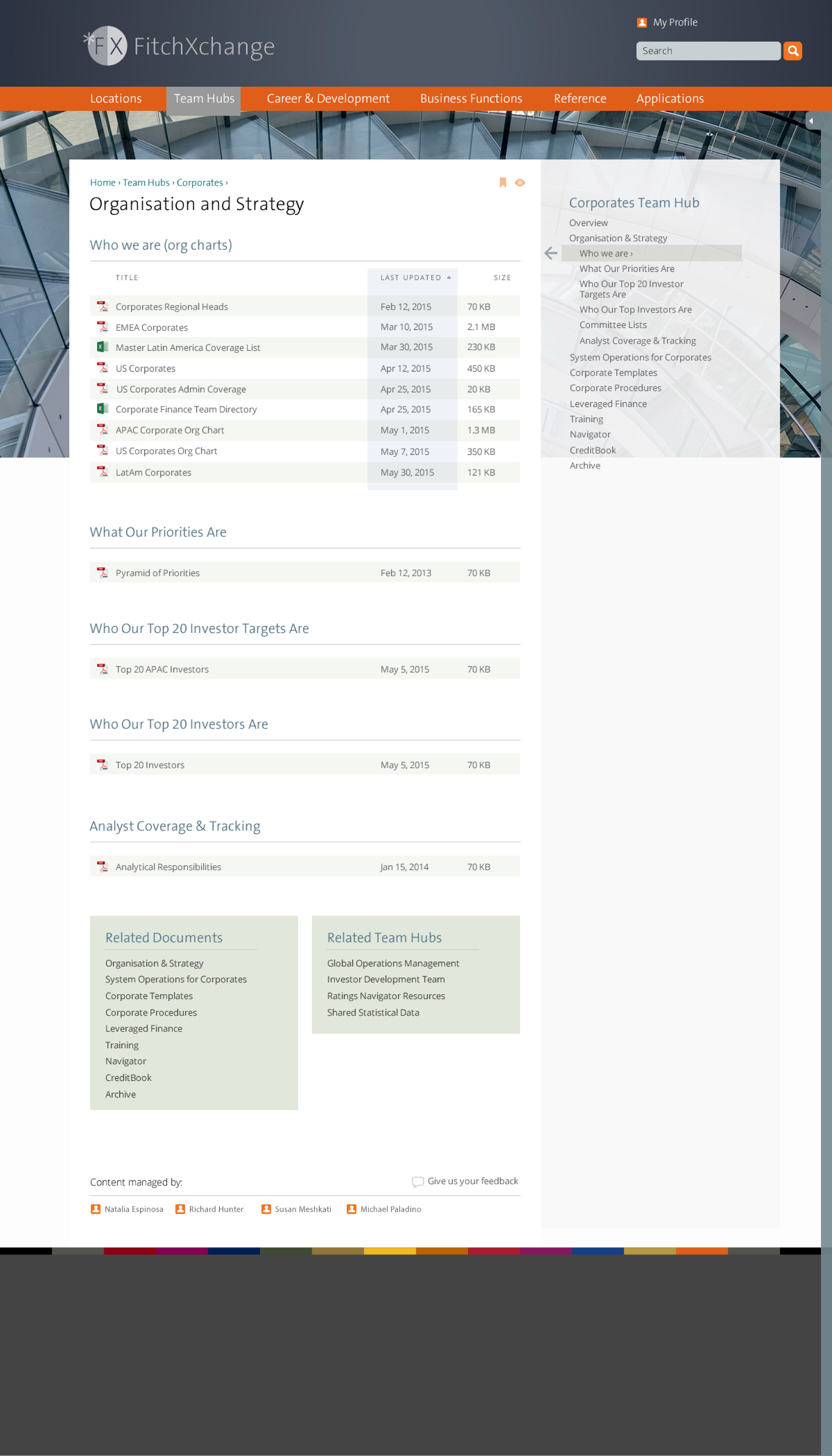Screen dimensions: 832x1456
Task: Click person icon next to Richard Hunter
Action: click(180, 1209)
